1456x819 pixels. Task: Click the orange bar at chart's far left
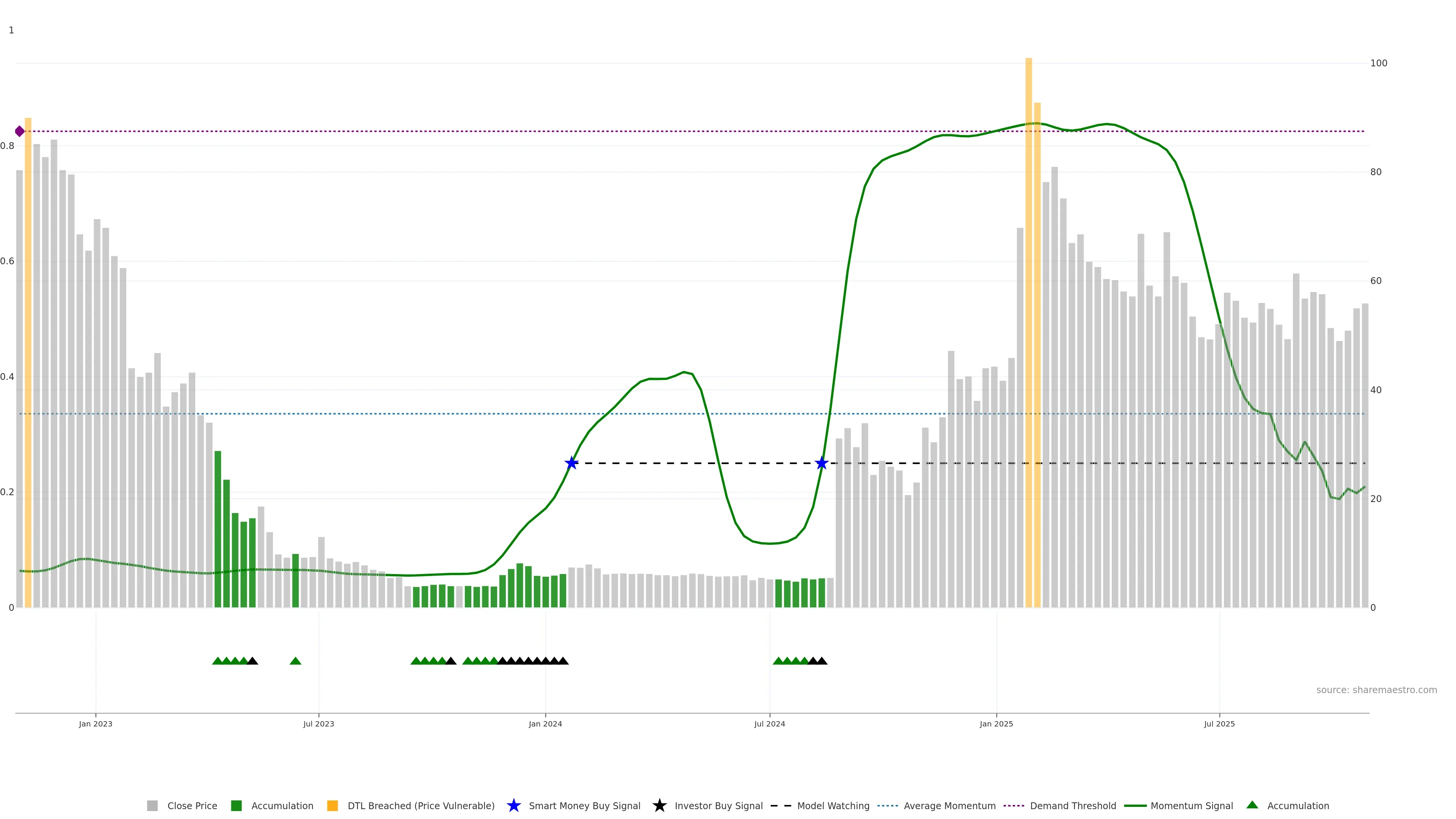28,362
